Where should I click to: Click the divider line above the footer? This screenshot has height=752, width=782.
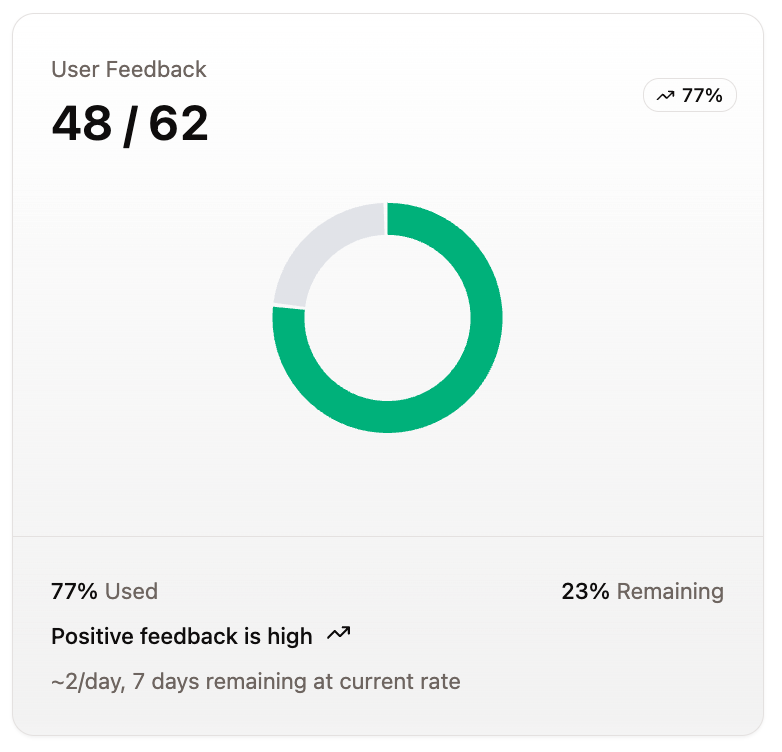coord(388,537)
